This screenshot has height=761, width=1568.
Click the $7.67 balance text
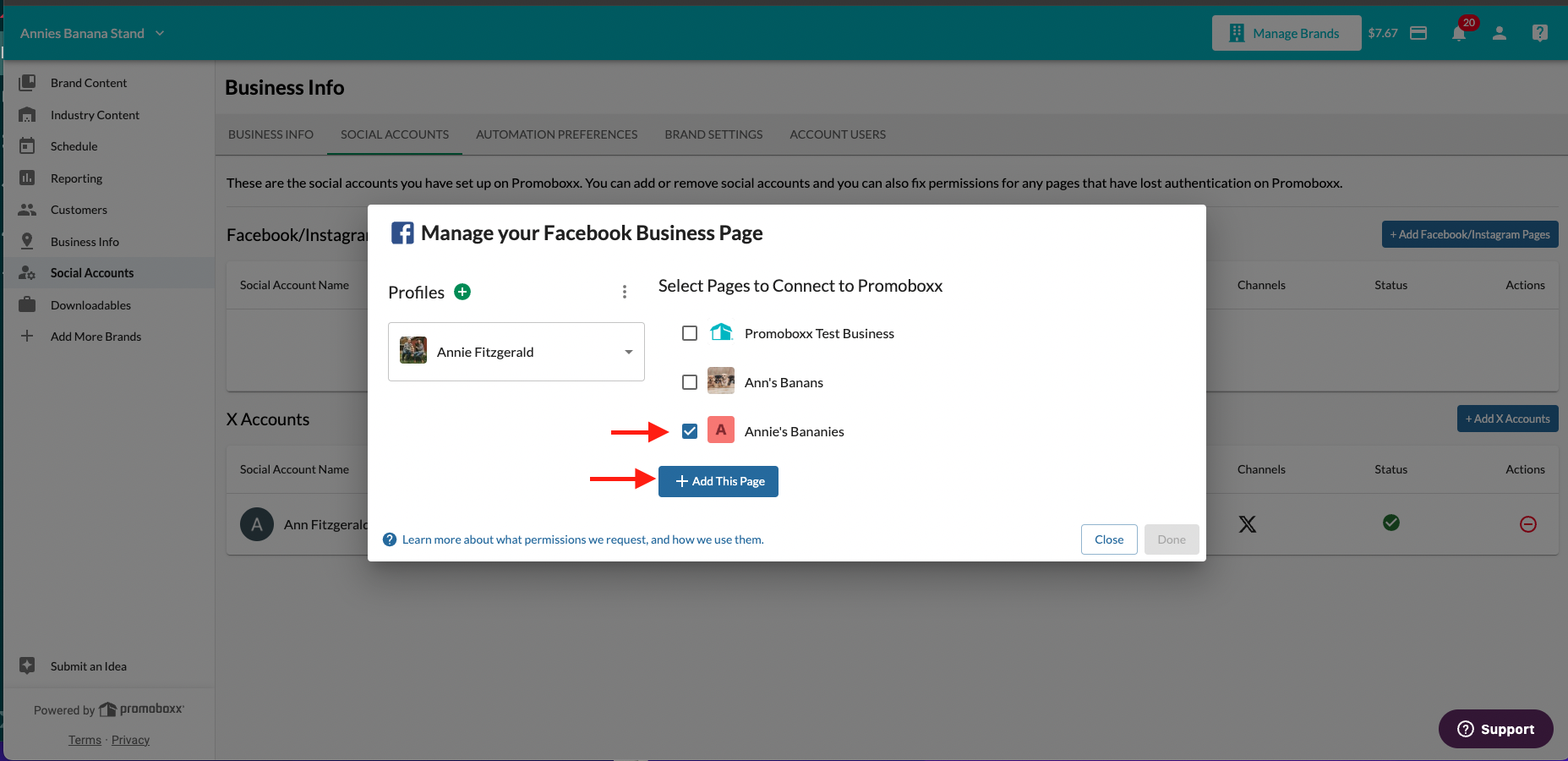pos(1383,33)
